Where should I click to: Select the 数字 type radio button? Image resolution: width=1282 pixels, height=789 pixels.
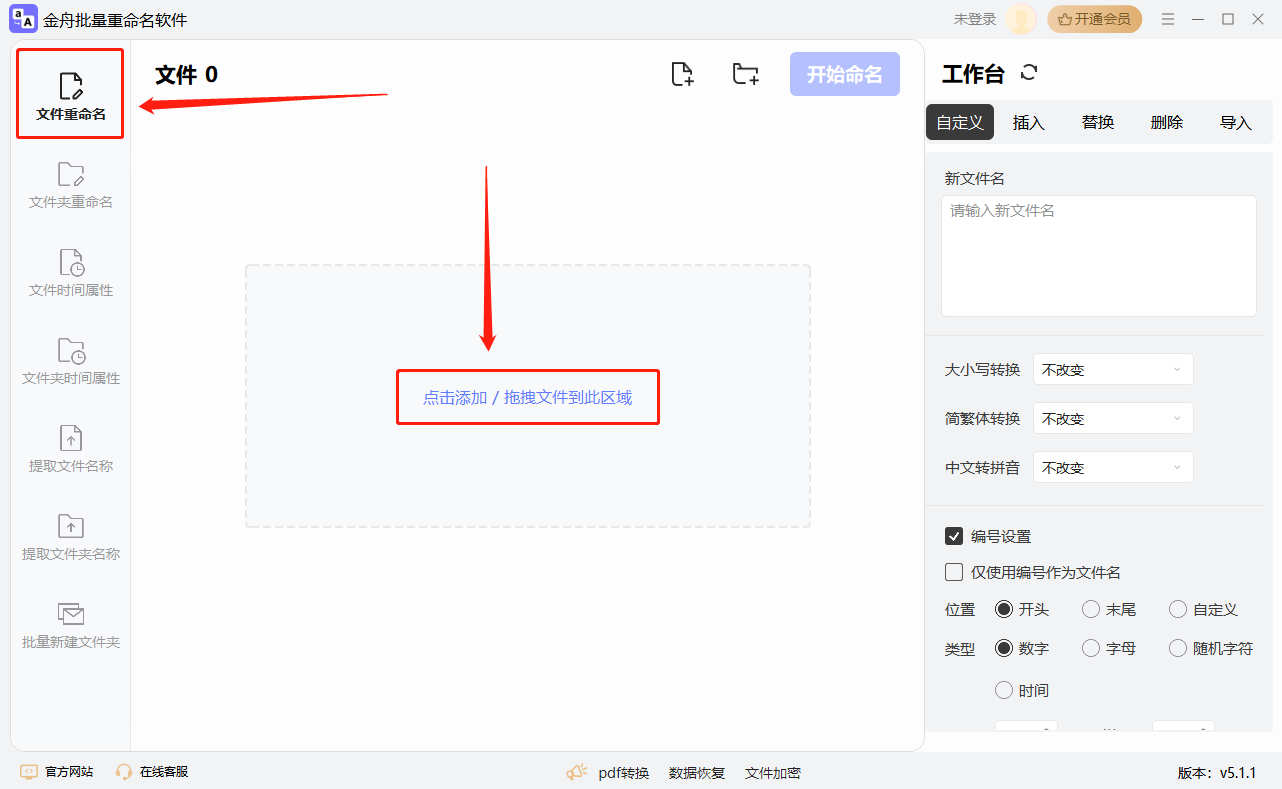pos(1004,648)
